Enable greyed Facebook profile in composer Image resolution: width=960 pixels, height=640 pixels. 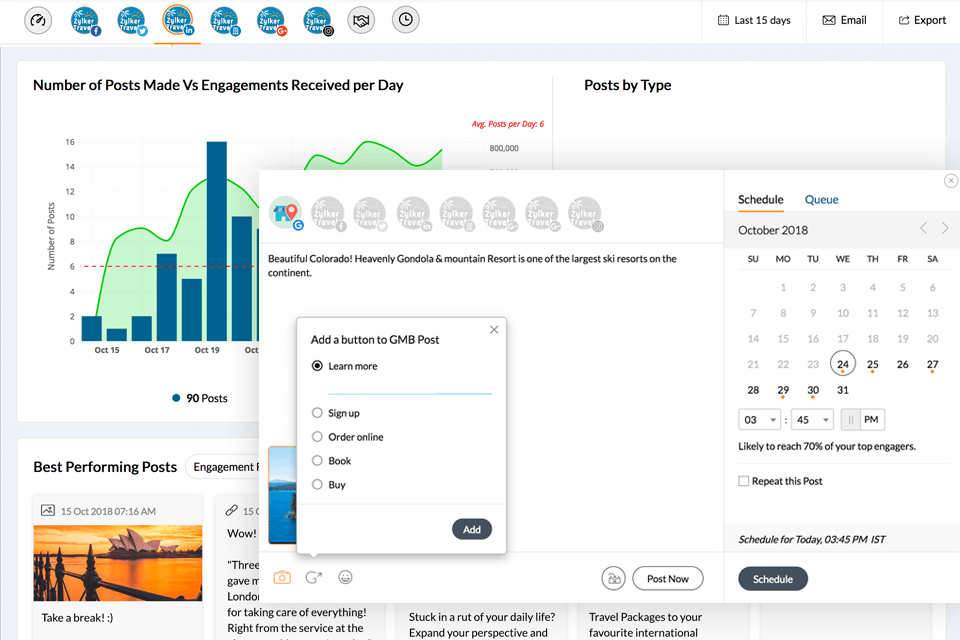point(328,214)
